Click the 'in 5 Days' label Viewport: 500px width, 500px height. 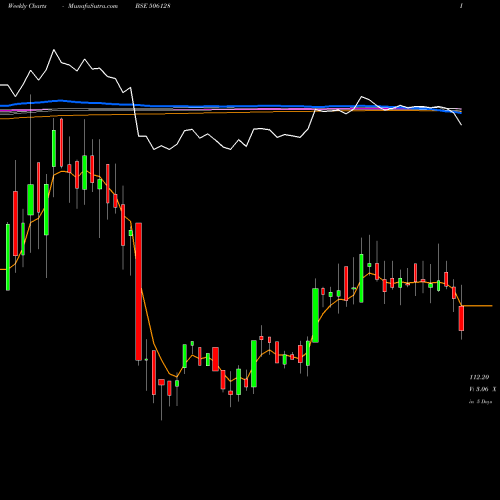tap(480, 402)
